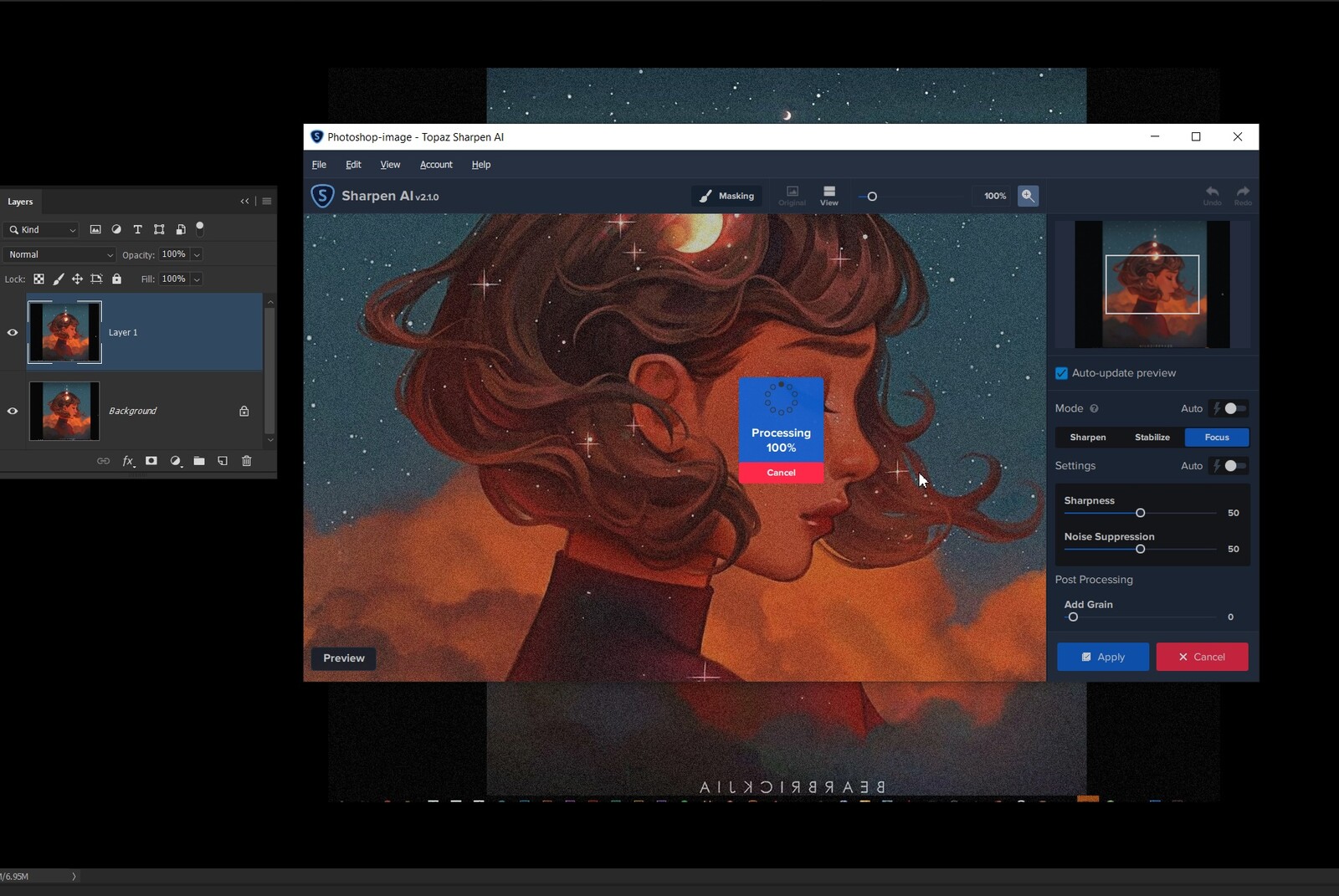Select the Background layer thumbnail
The height and width of the screenshot is (896, 1339).
click(x=64, y=411)
